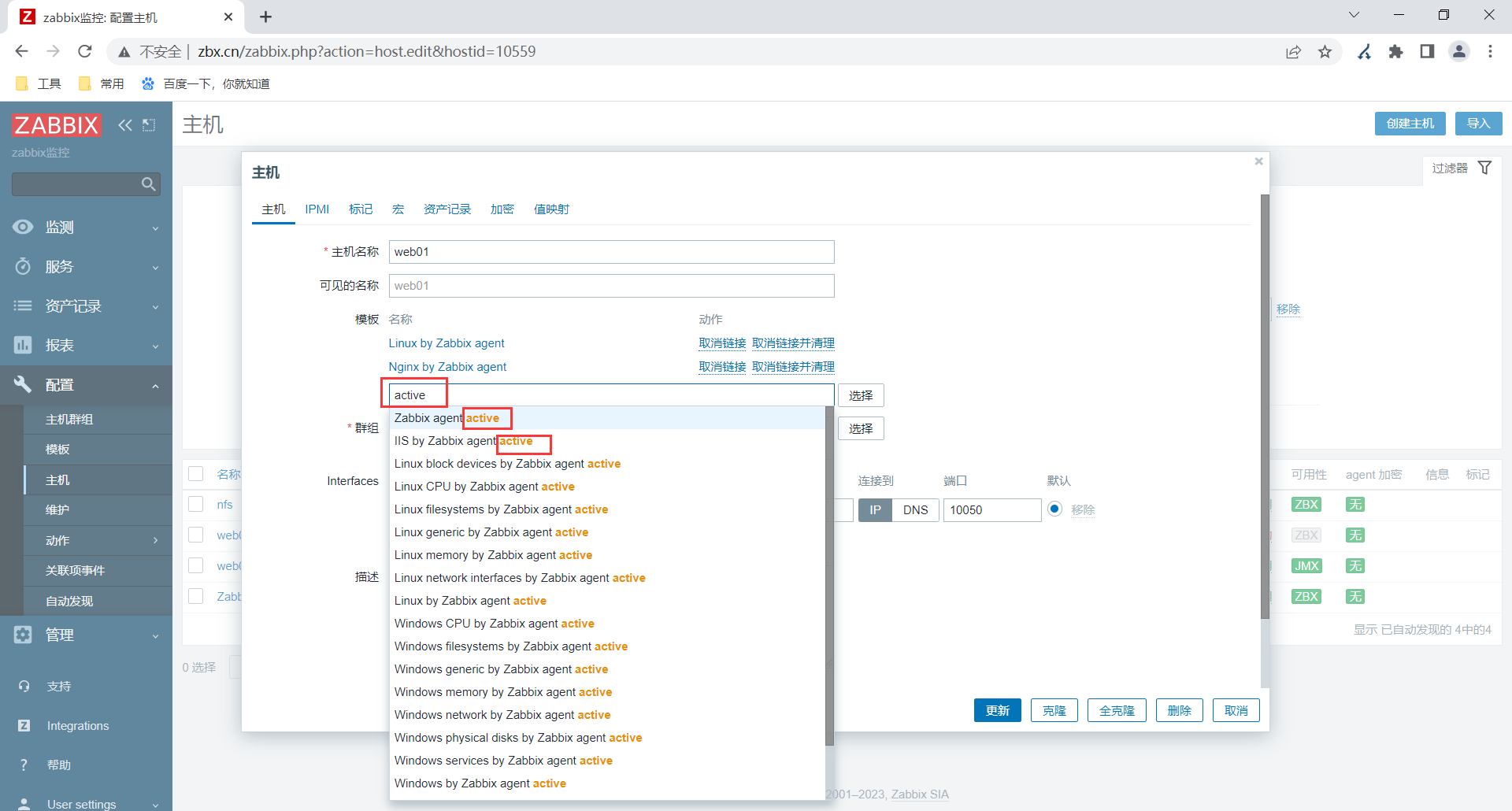
Task: Open the Chrome tab search dropdown
Action: click(x=1354, y=15)
